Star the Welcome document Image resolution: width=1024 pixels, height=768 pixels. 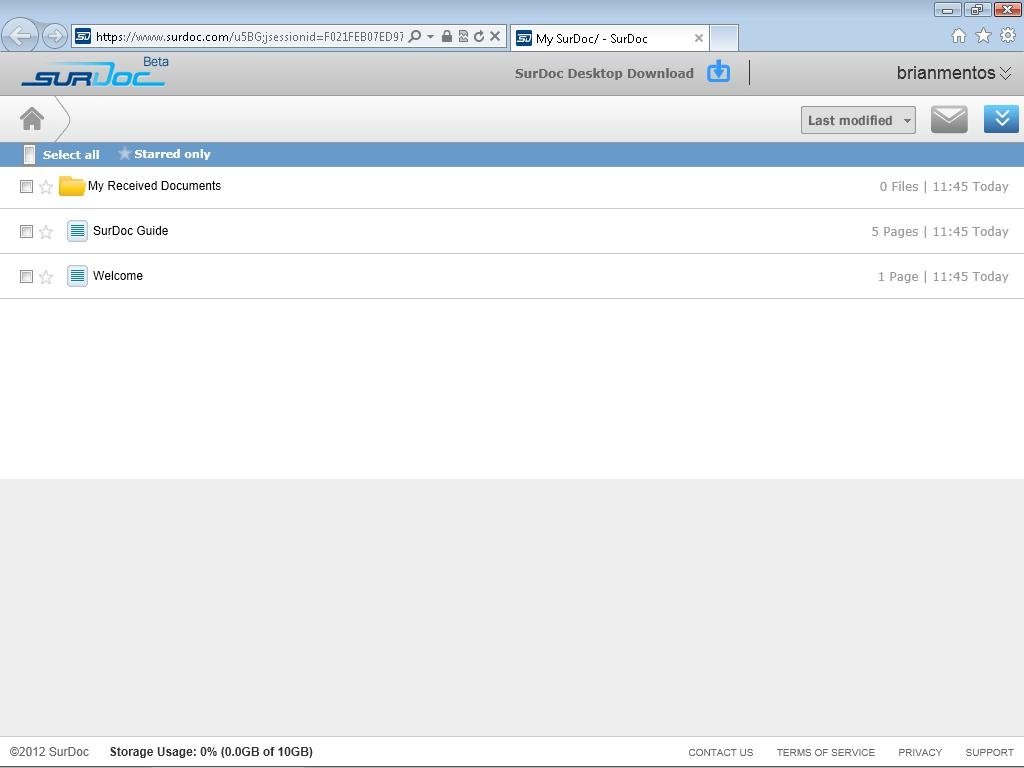pyautogui.click(x=46, y=277)
